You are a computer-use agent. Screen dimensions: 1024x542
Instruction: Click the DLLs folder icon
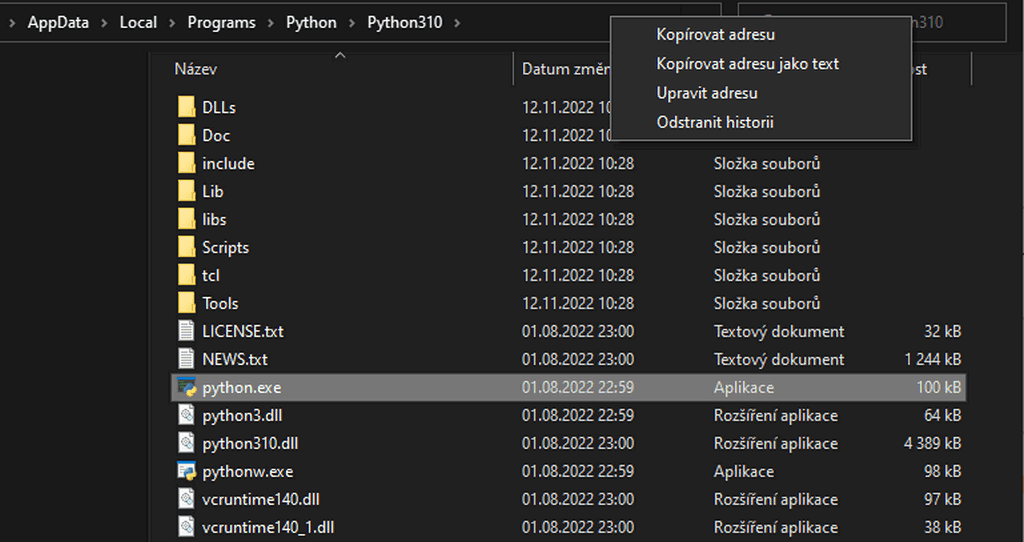coord(187,107)
